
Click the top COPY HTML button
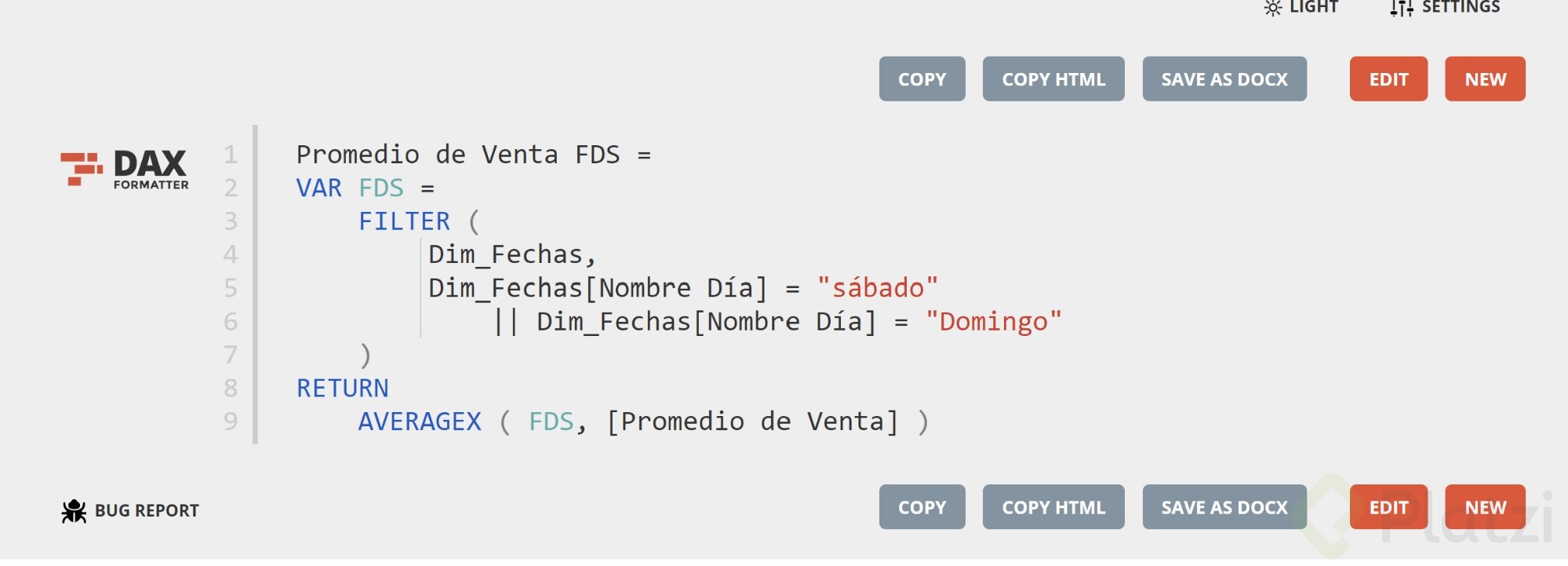click(x=1053, y=79)
